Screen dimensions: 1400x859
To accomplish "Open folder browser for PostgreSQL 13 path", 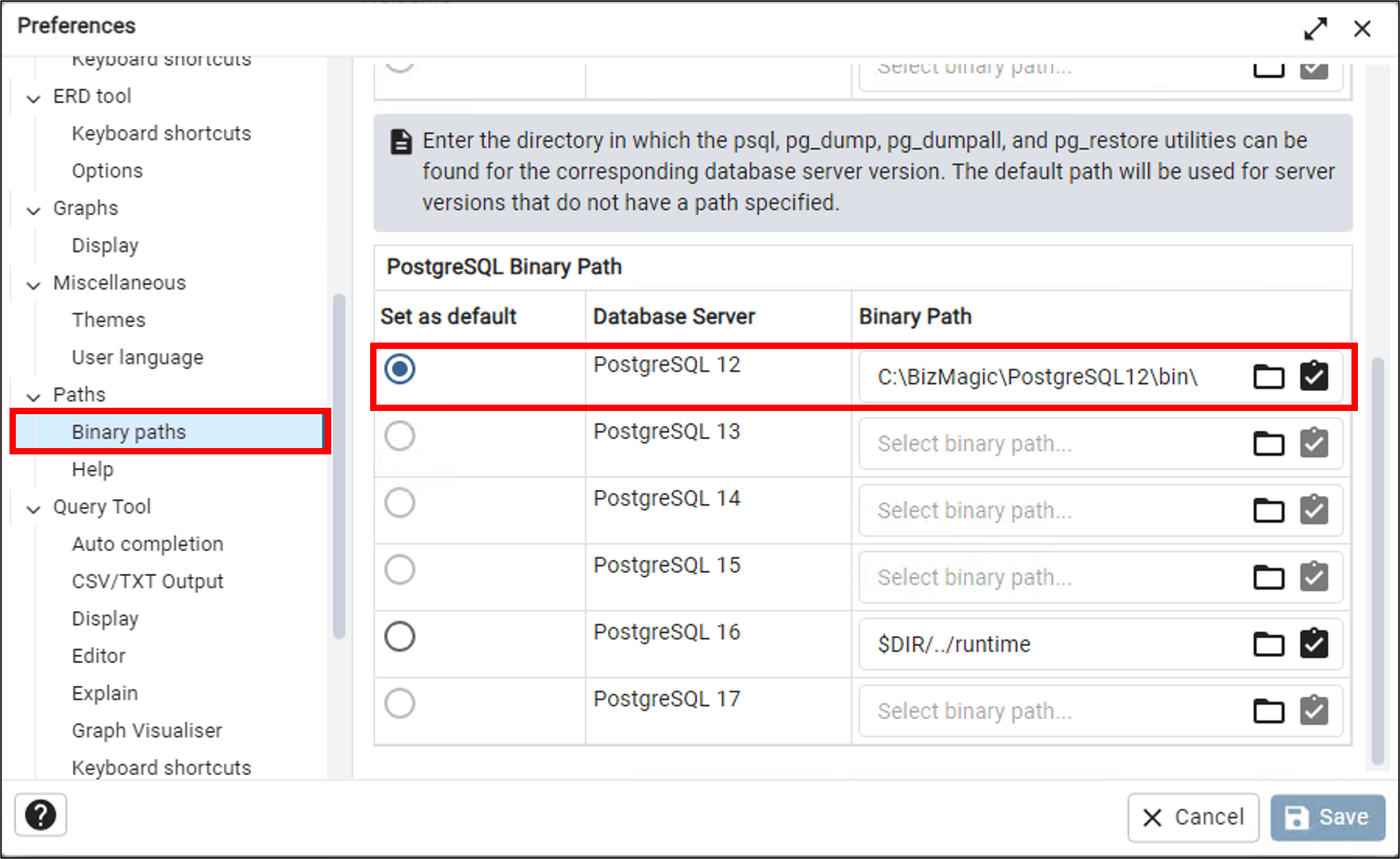I will (1268, 444).
